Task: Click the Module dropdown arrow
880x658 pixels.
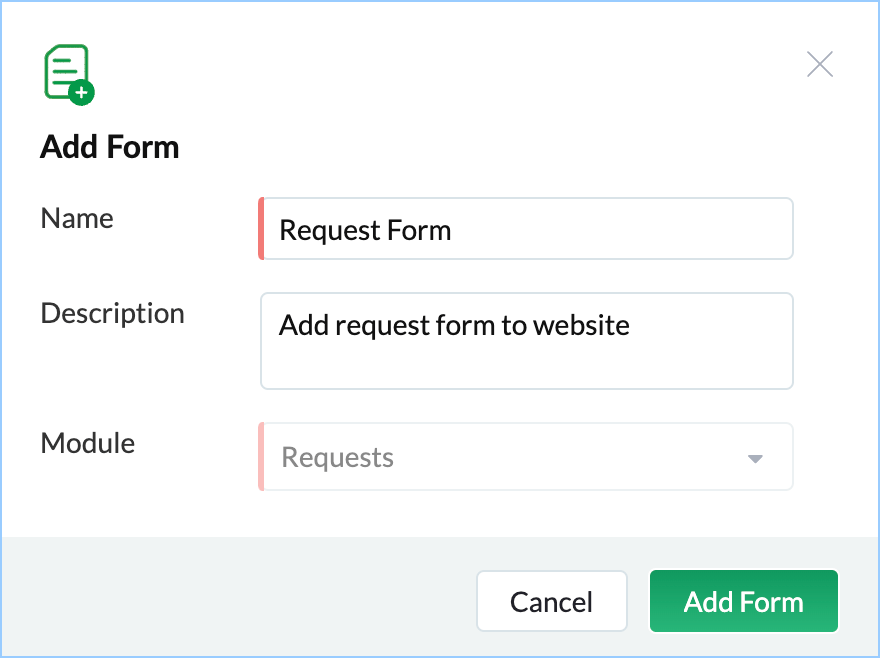Action: [755, 459]
